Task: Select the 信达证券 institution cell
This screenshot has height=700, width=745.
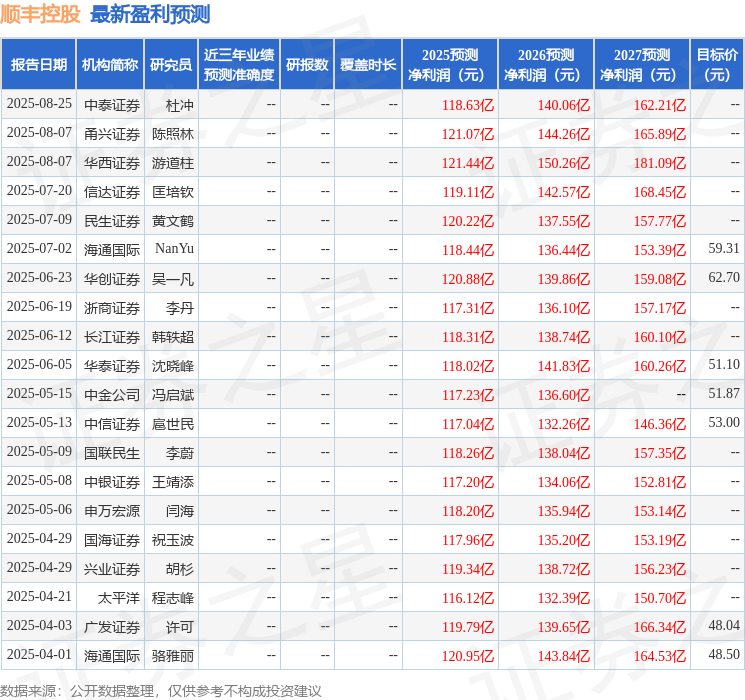Action: point(112,192)
